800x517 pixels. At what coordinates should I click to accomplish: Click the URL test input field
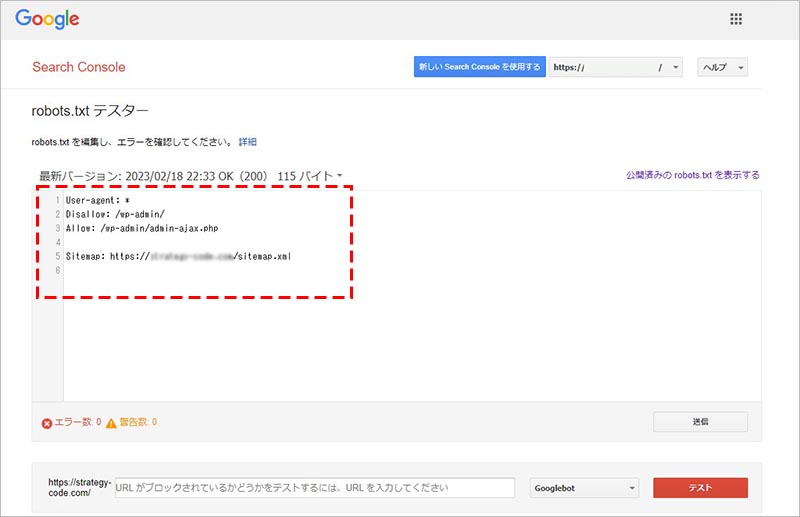tap(314, 488)
